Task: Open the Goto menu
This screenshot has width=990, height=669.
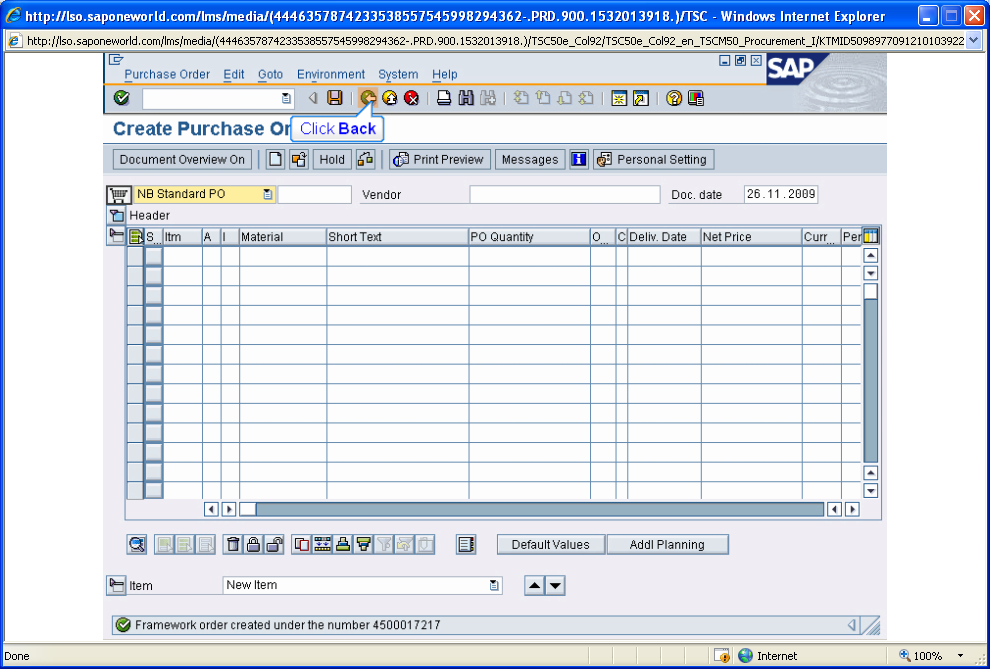Action: click(270, 74)
